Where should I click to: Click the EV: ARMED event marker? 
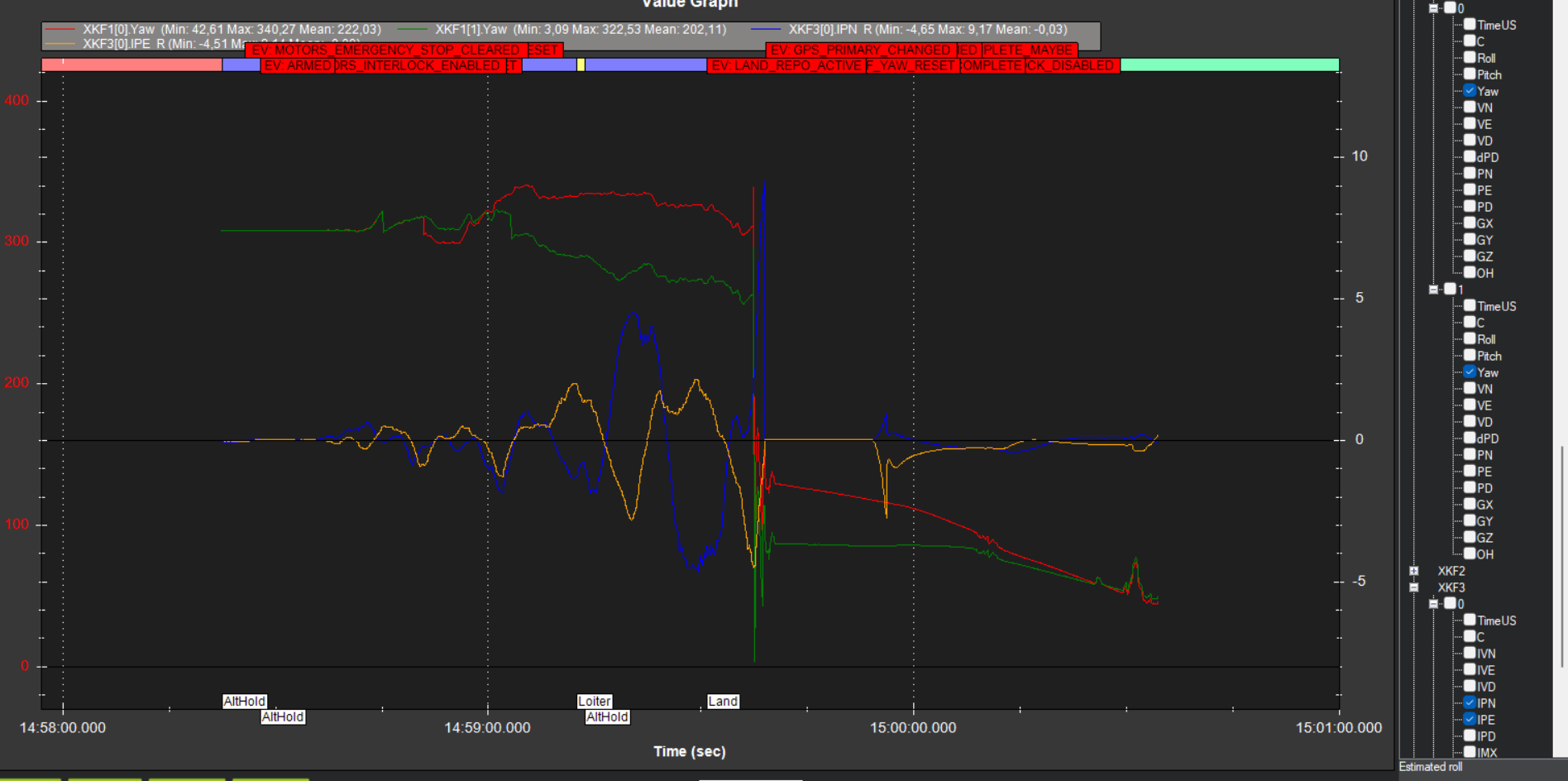[x=298, y=65]
